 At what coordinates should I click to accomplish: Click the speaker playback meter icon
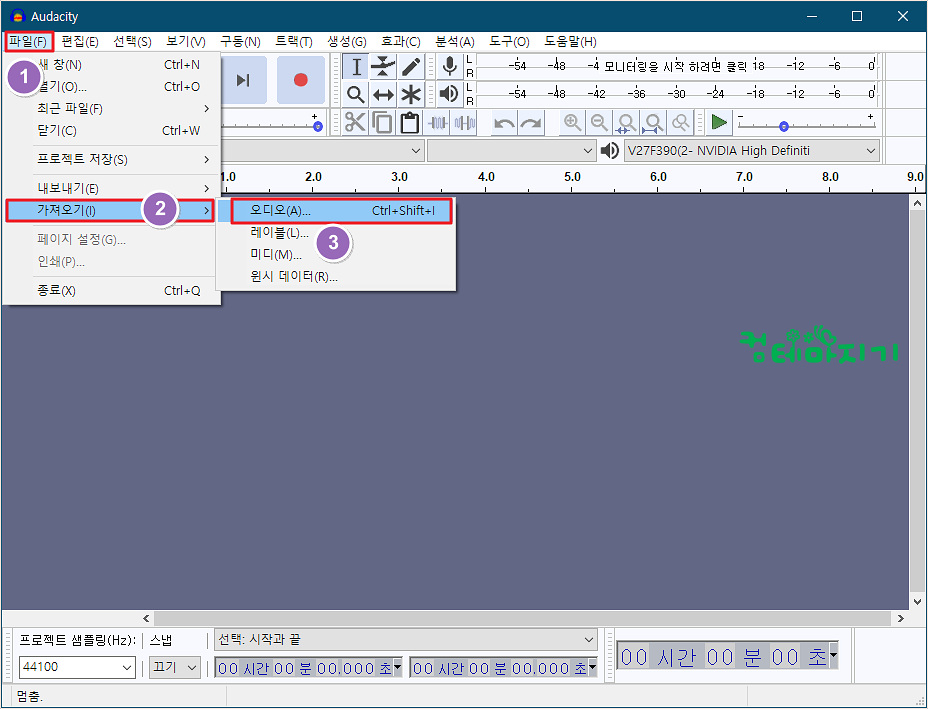tap(450, 94)
